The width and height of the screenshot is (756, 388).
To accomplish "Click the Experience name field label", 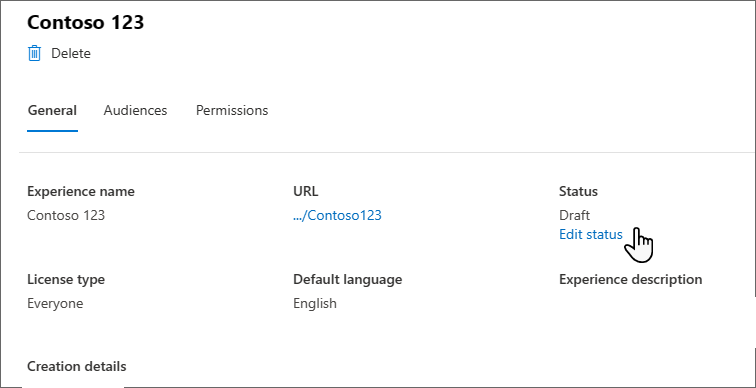I will click(x=81, y=191).
